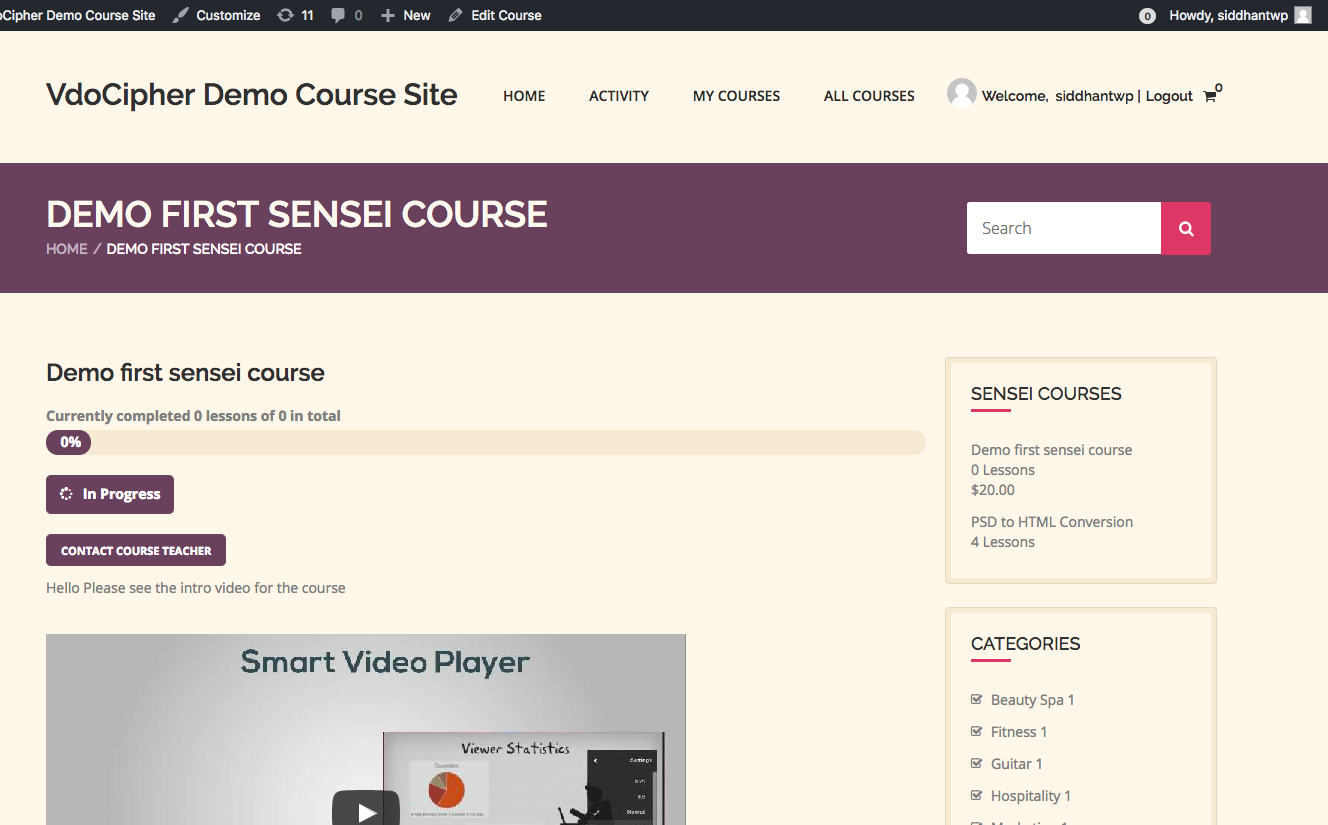1328x825 pixels.
Task: Open the Activity menu item
Action: 619,96
